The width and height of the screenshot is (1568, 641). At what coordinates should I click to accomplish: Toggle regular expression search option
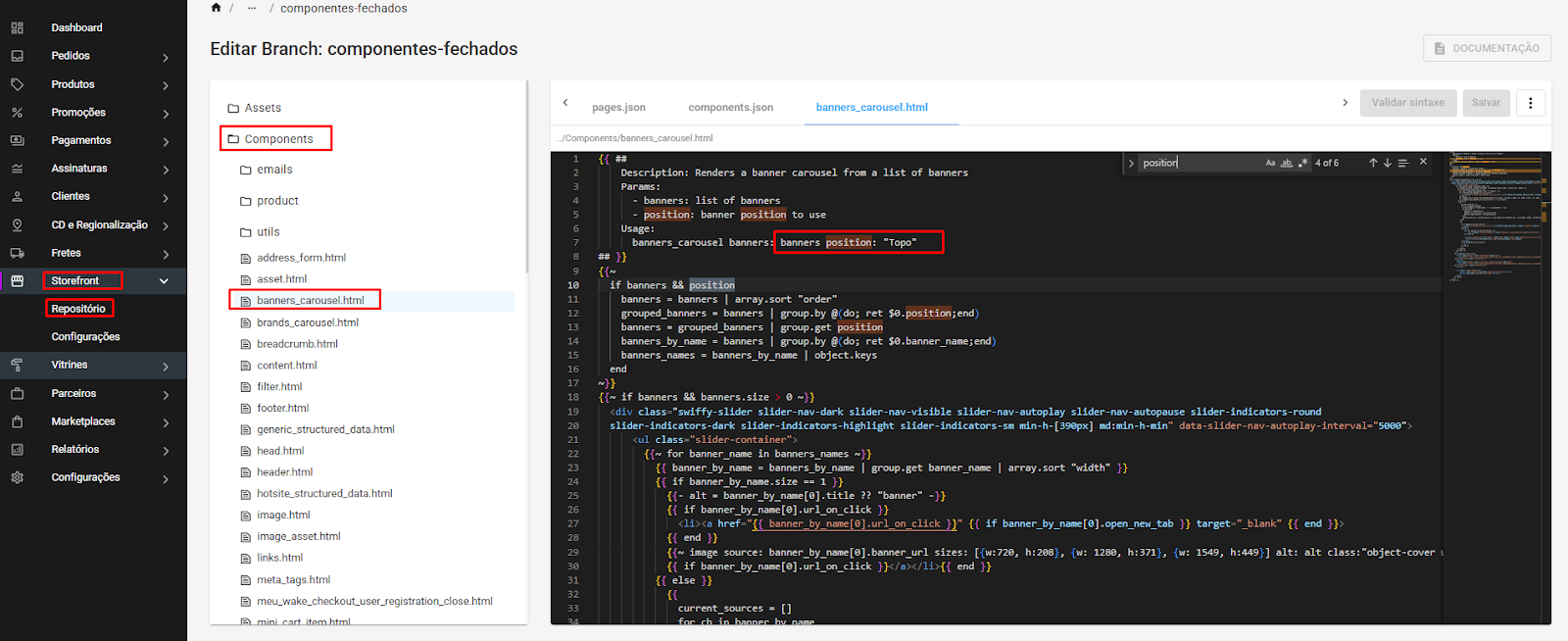[x=1302, y=163]
